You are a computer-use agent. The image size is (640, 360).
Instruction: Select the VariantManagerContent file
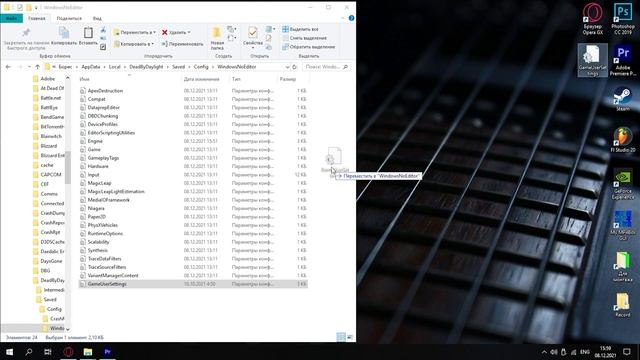pos(193,276)
